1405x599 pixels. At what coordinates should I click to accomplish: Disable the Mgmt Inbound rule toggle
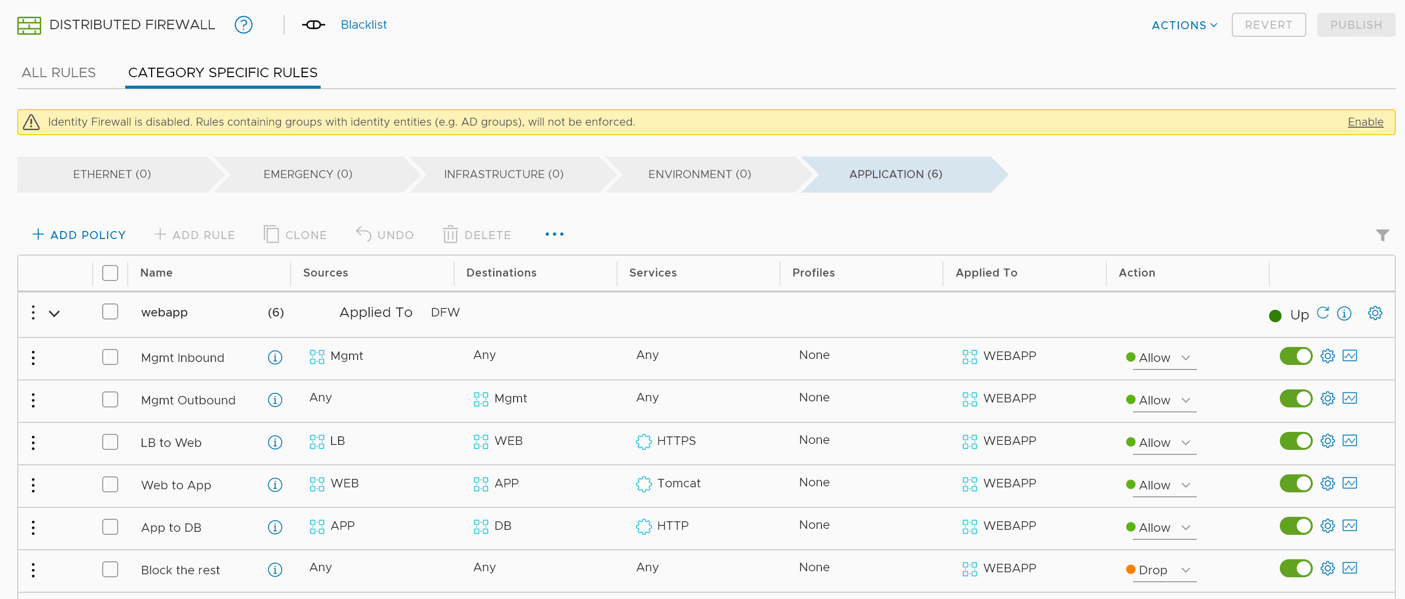[1295, 356]
